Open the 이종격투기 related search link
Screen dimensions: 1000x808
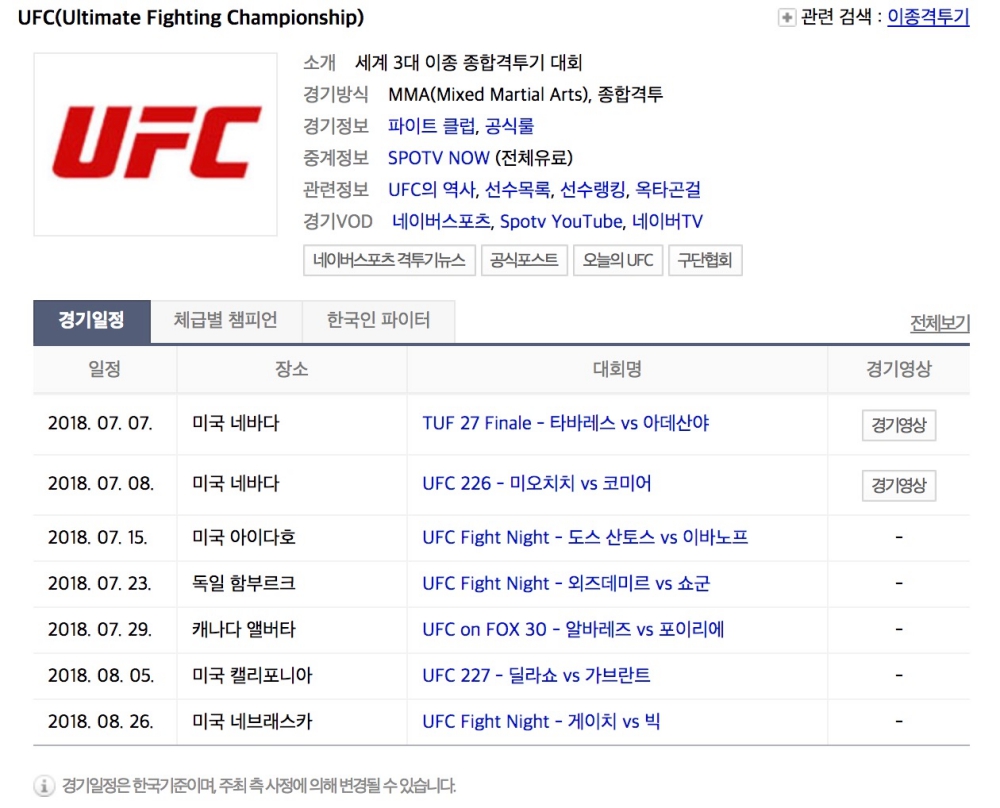928,17
